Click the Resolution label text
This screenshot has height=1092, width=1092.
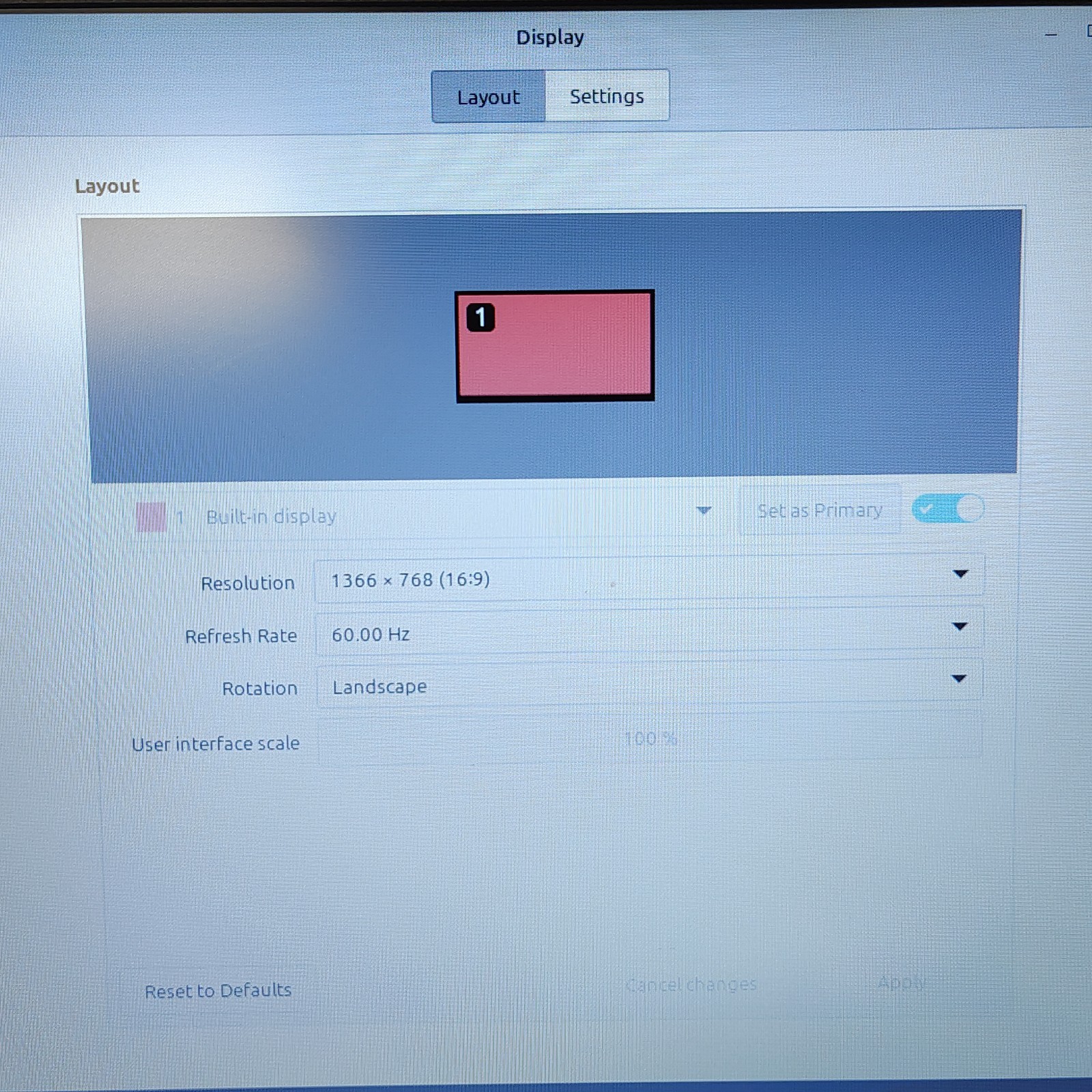(248, 583)
